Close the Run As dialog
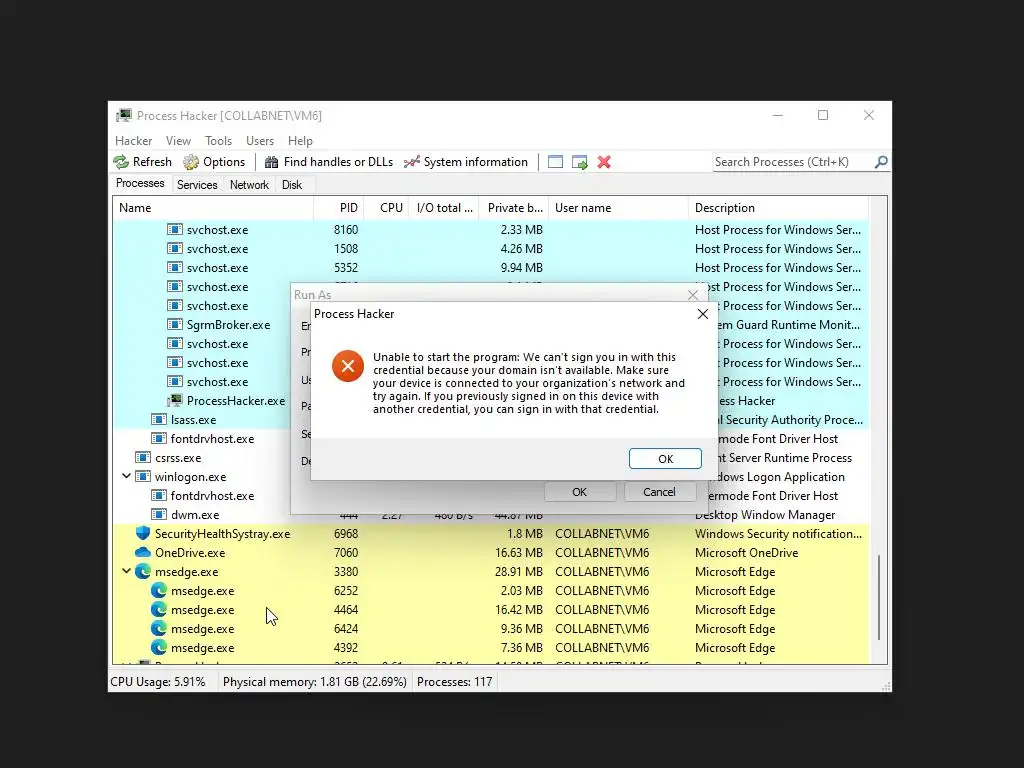 click(693, 295)
